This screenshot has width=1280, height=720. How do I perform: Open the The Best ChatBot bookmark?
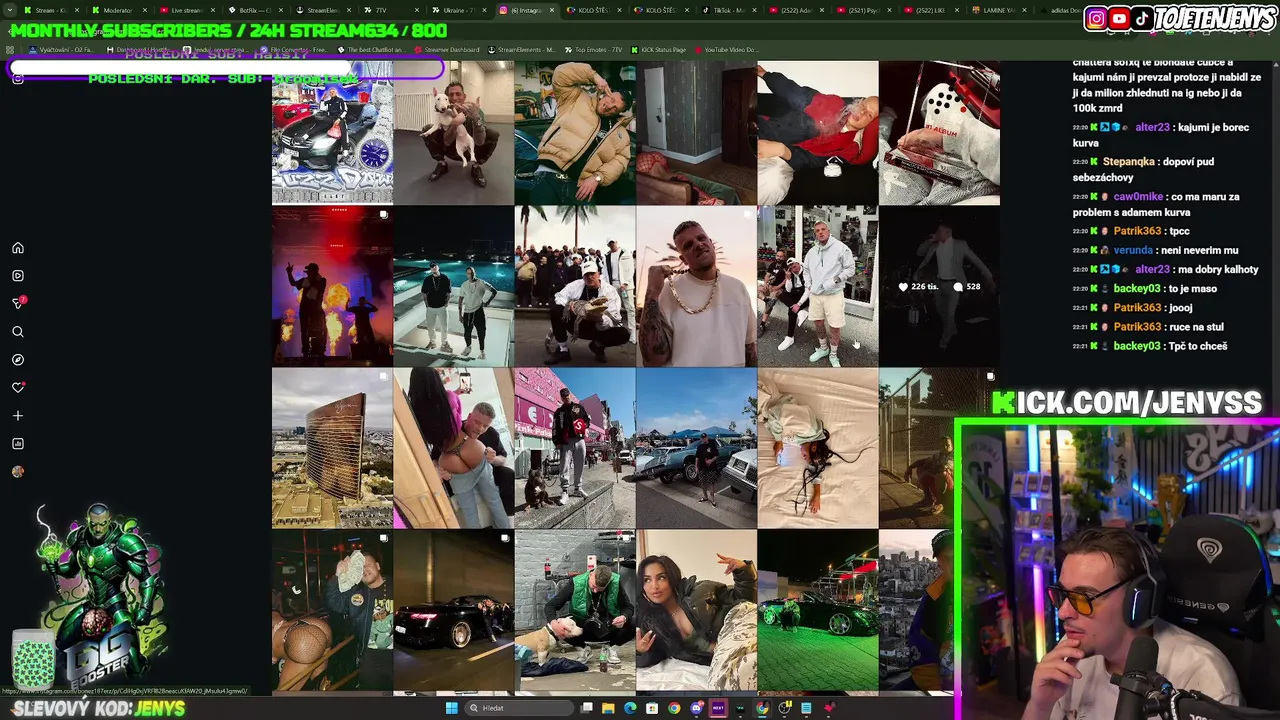(x=370, y=49)
